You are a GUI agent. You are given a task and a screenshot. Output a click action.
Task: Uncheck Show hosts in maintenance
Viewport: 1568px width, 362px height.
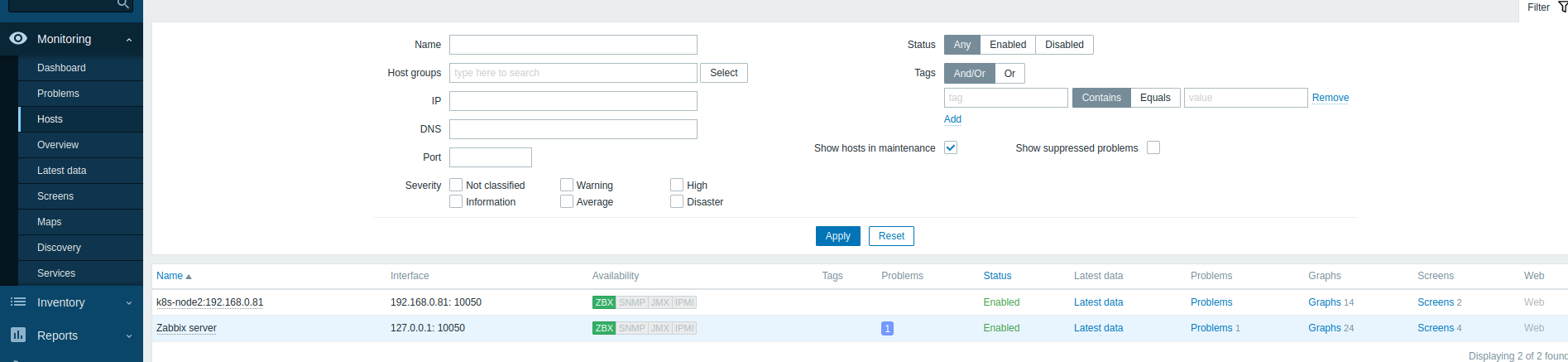pyautogui.click(x=951, y=147)
